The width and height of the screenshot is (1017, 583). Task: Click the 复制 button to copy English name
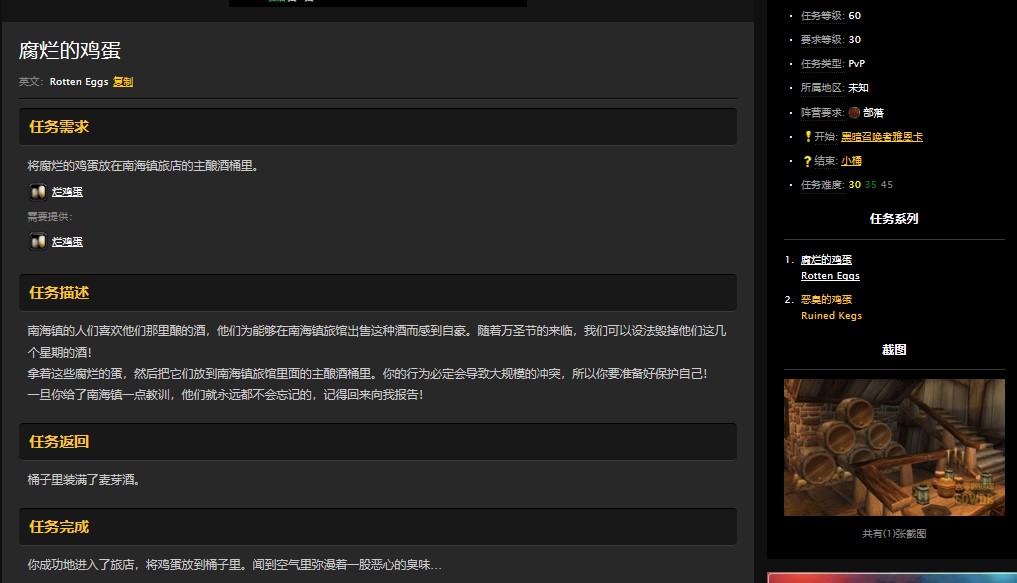tap(122, 82)
